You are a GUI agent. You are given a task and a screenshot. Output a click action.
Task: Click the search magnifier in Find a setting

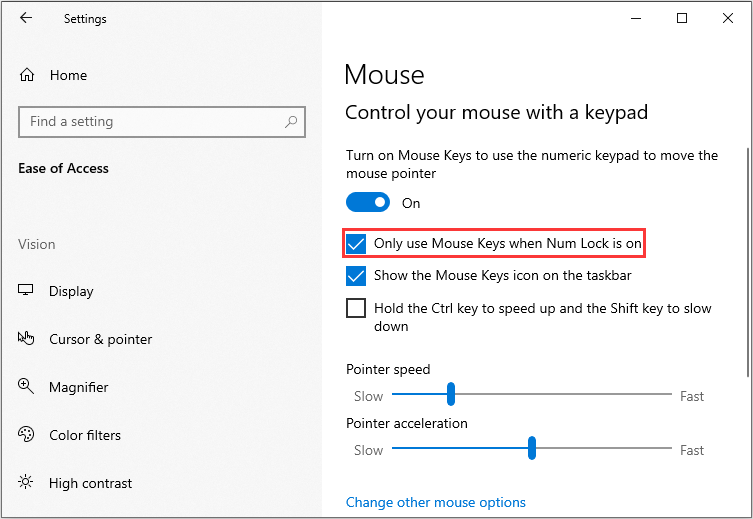[291, 122]
